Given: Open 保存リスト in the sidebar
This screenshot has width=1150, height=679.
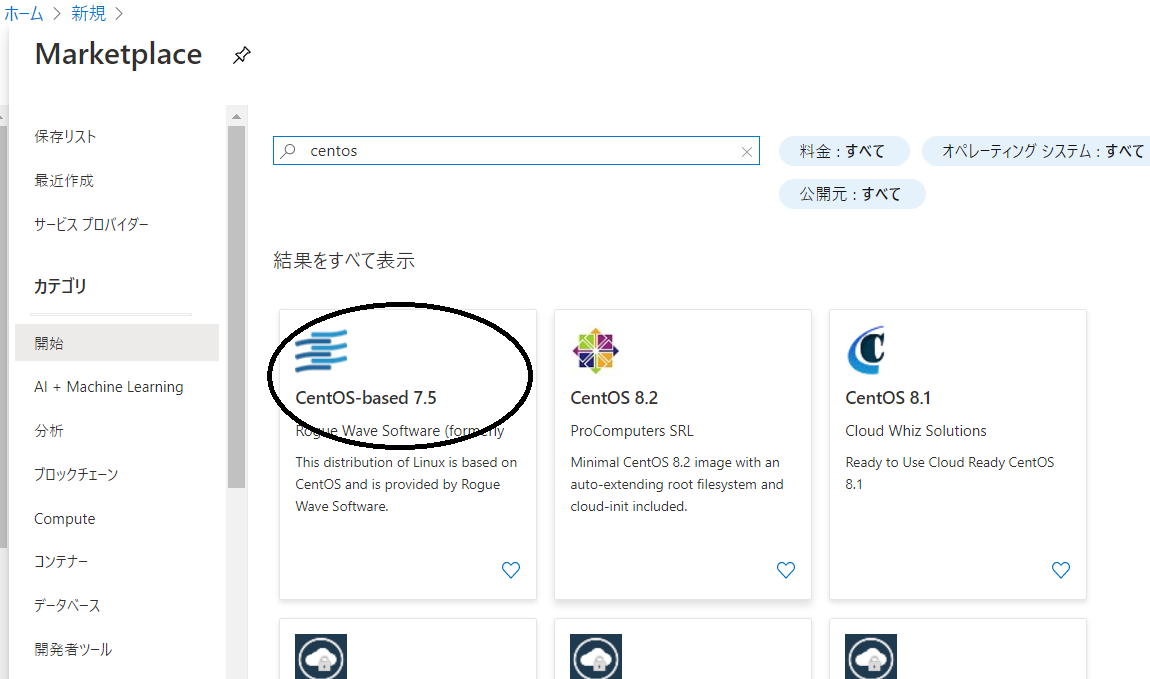Looking at the screenshot, I should tap(65, 136).
